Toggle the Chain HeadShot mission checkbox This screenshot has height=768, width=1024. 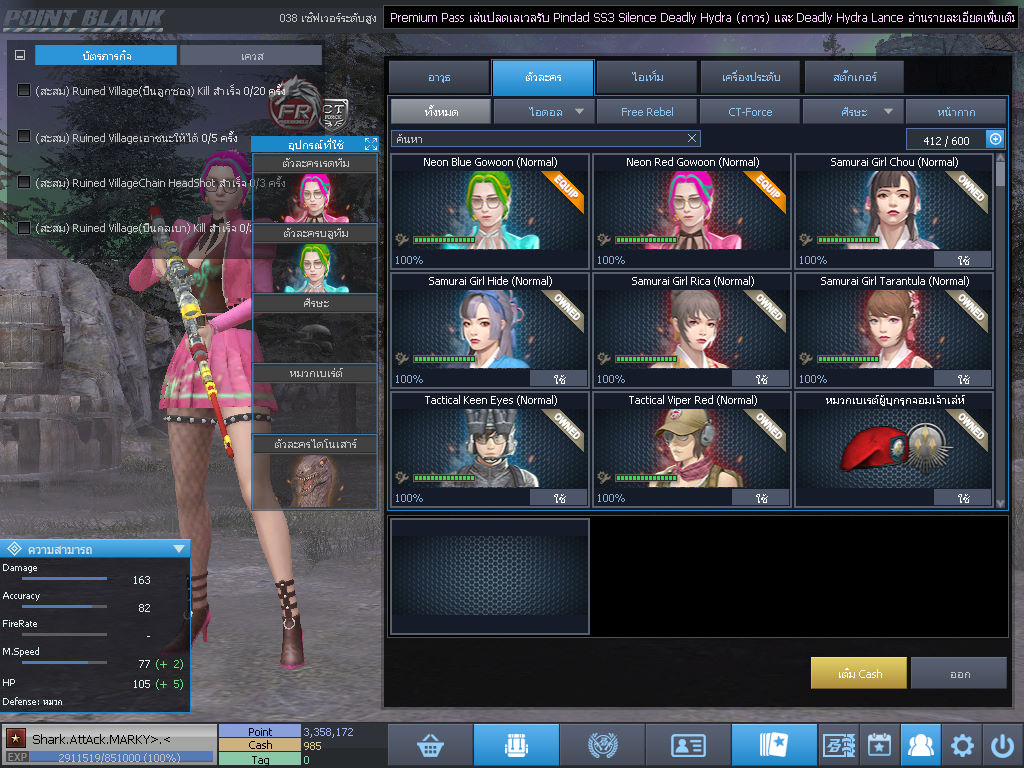coord(24,182)
